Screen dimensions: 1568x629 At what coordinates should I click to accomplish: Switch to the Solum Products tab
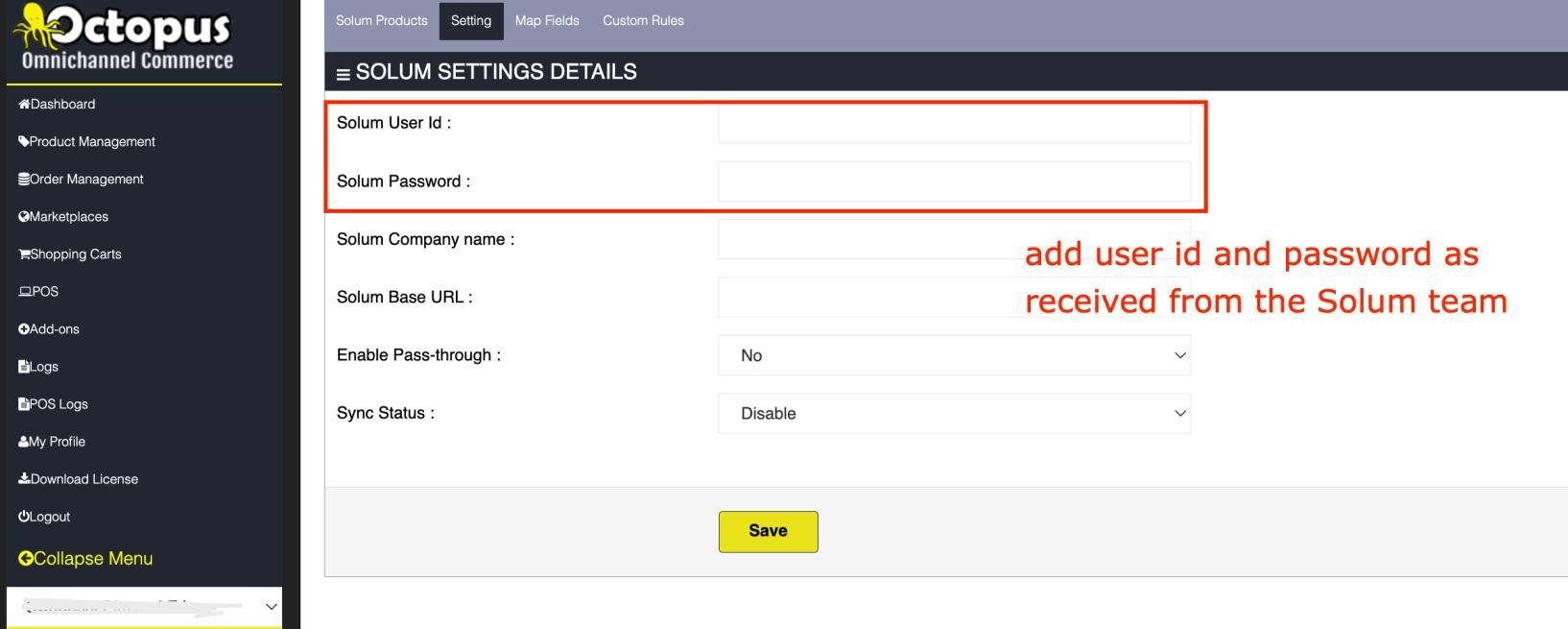pyautogui.click(x=382, y=20)
